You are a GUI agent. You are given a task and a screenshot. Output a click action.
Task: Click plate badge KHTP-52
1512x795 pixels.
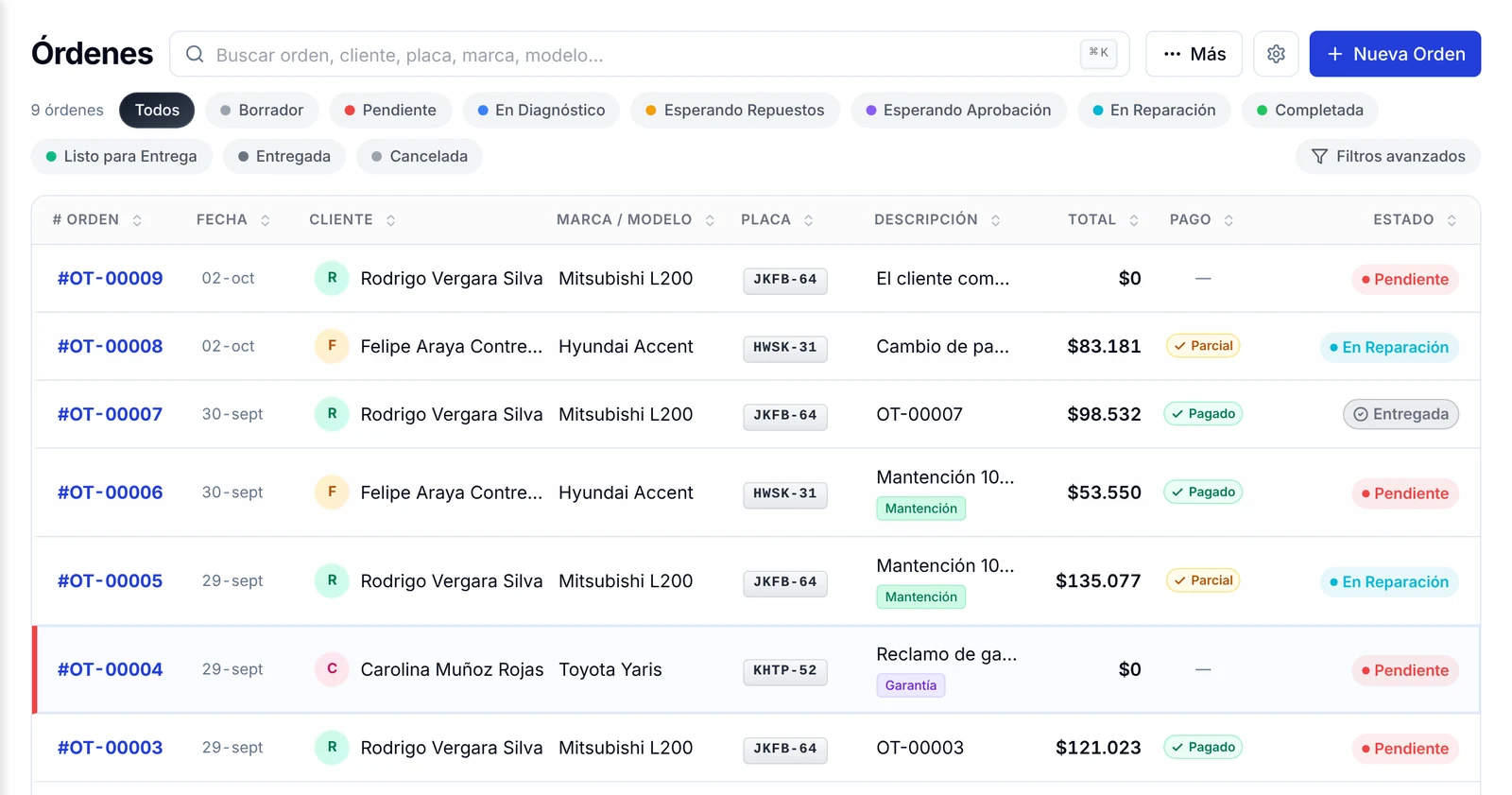pos(785,670)
